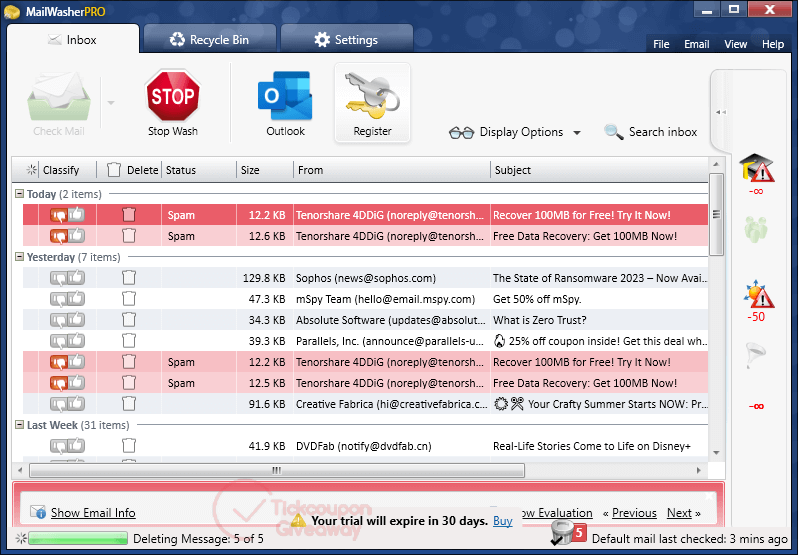This screenshot has width=798, height=555.
Task: Collapse the Last Week group
Action: [19, 425]
